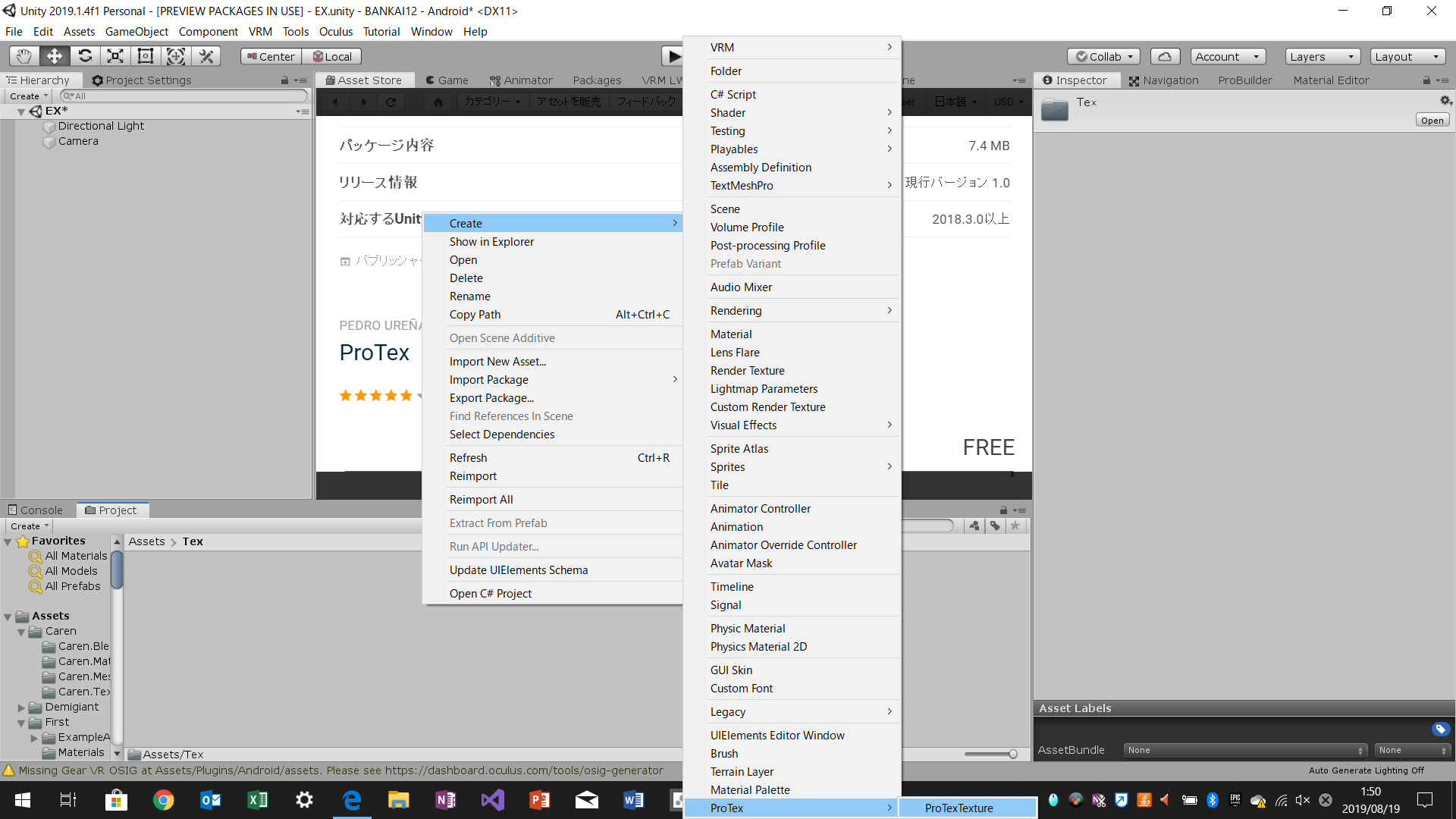Select the Hand tool in toolbar
This screenshot has width=1456, height=819.
click(x=24, y=56)
